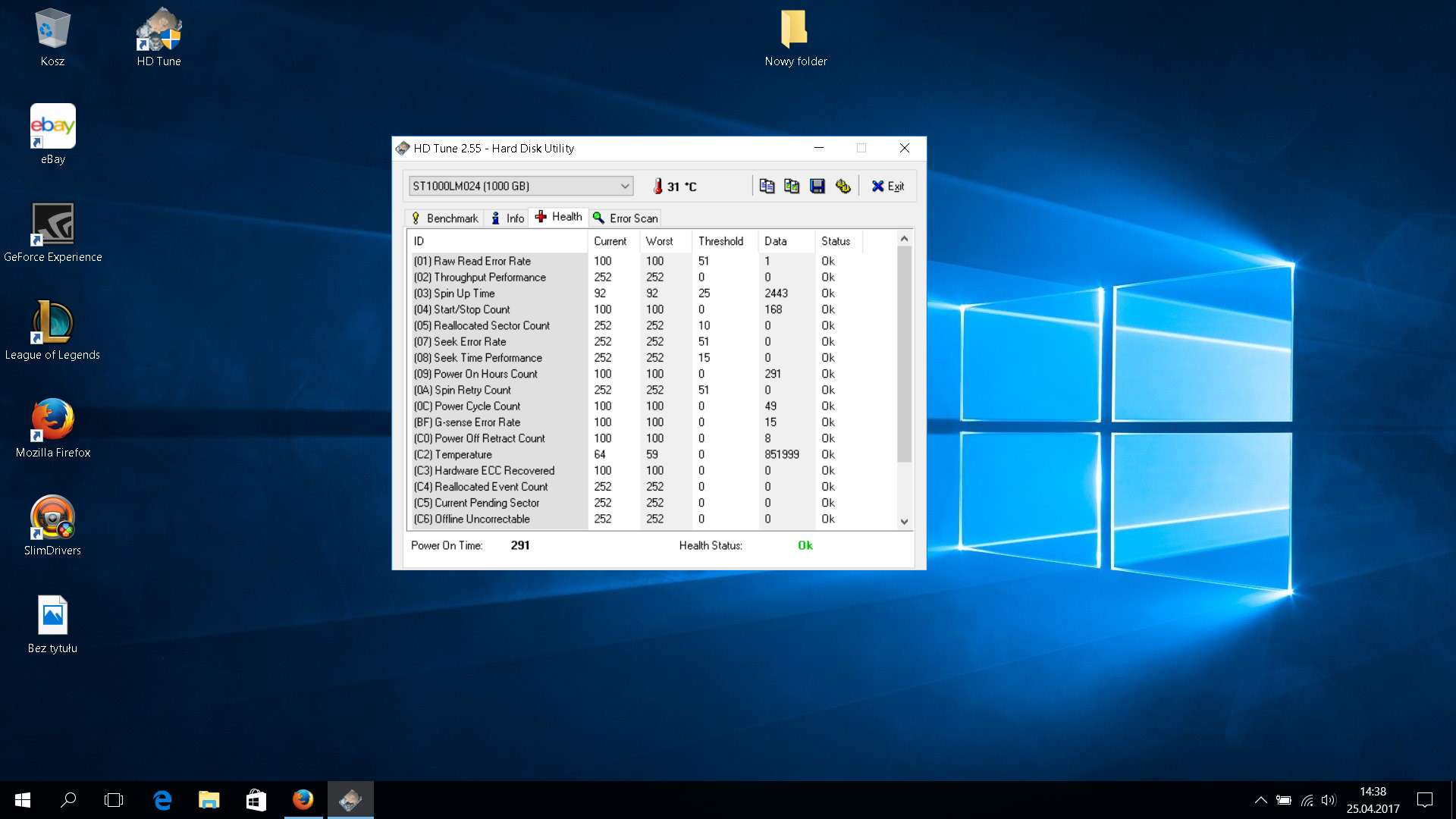Sort by the Threshold column header
1456x819 pixels.
point(724,241)
